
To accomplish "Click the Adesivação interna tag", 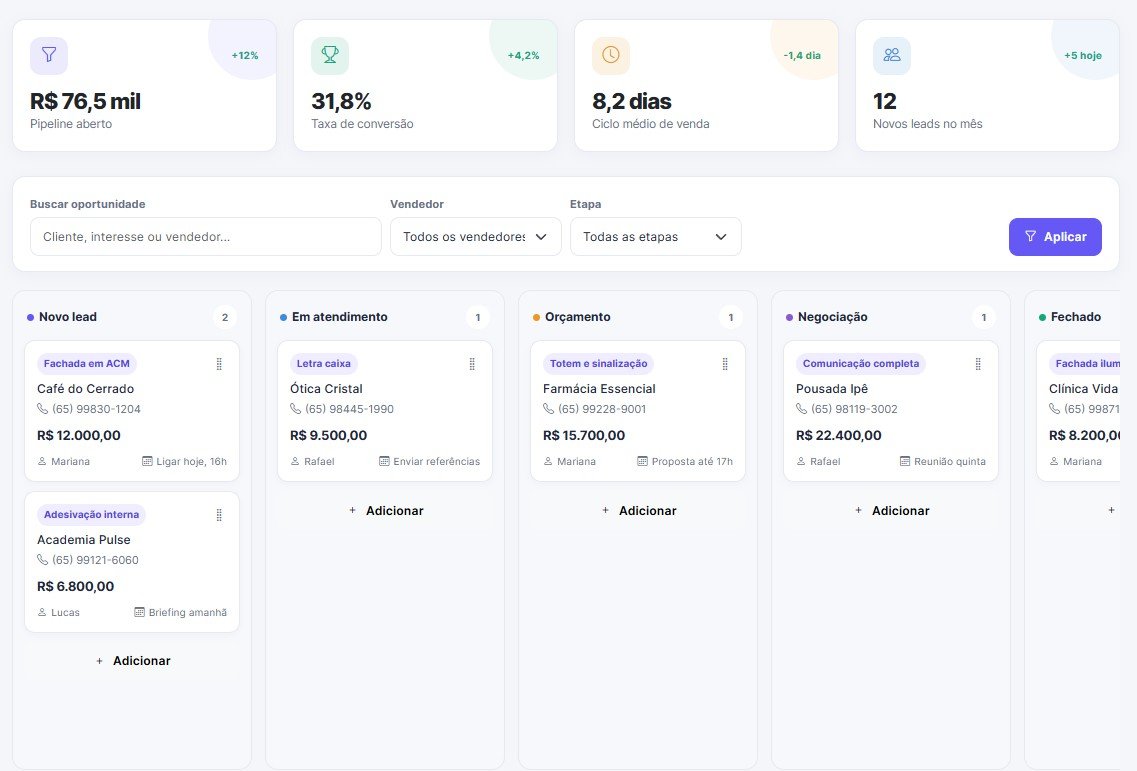I will pyautogui.click(x=91, y=514).
